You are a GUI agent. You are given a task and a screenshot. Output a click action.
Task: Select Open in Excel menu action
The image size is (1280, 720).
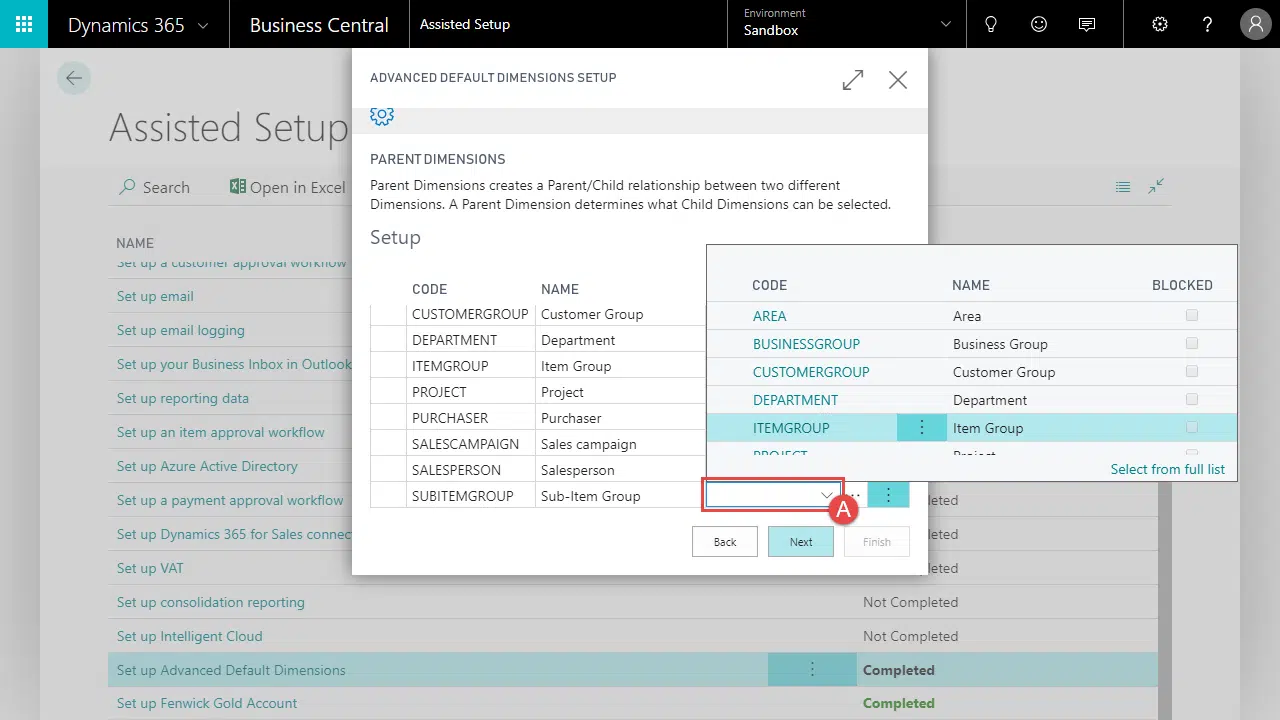[x=288, y=187]
